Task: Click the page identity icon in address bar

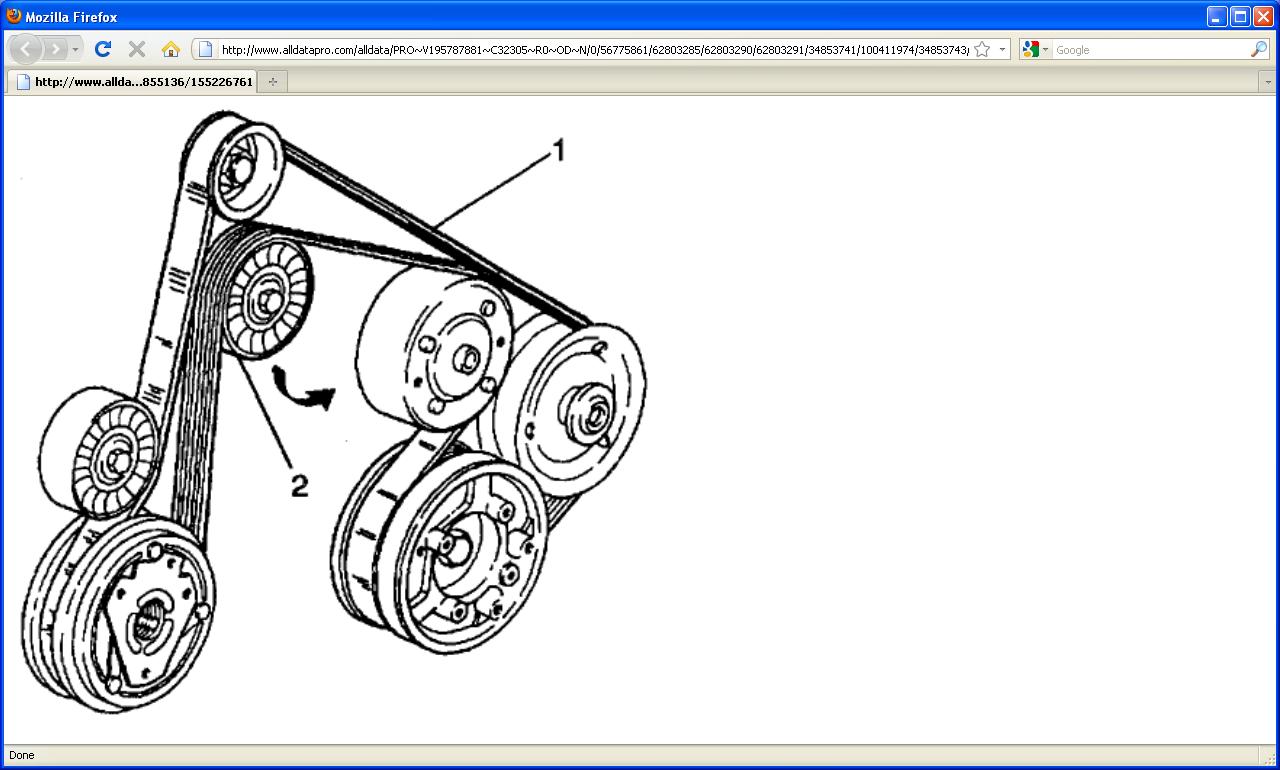Action: coord(205,49)
